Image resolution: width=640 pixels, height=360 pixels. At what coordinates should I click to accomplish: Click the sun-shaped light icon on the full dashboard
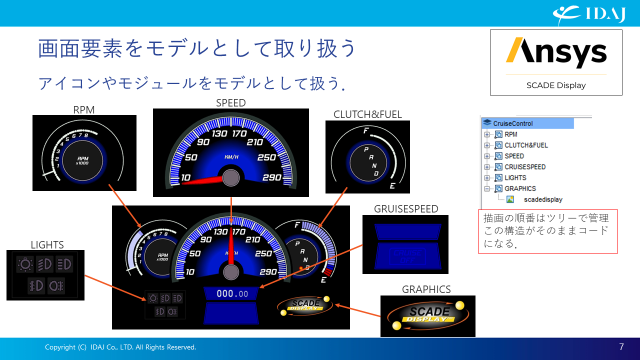[x=153, y=298]
